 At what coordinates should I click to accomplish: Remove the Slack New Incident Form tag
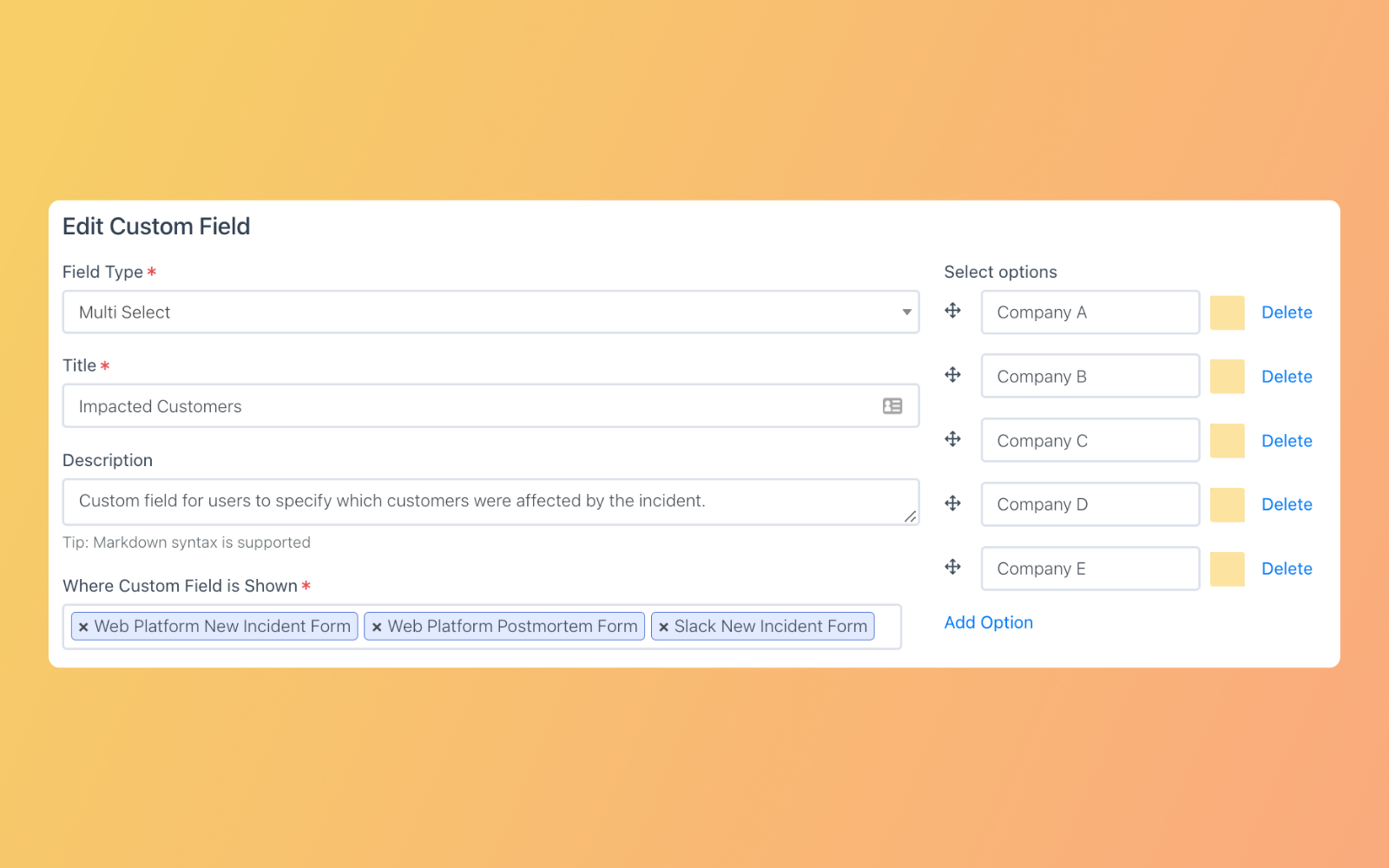(x=664, y=626)
